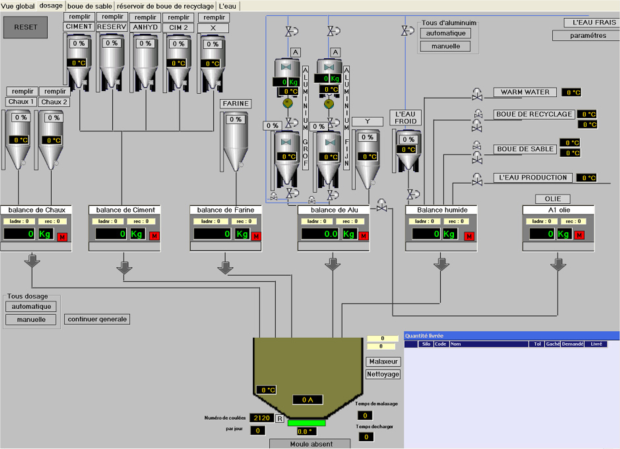This screenshot has height=449, width=620.
Task: Click the Numéro de coulées value 2120
Action: point(261,418)
